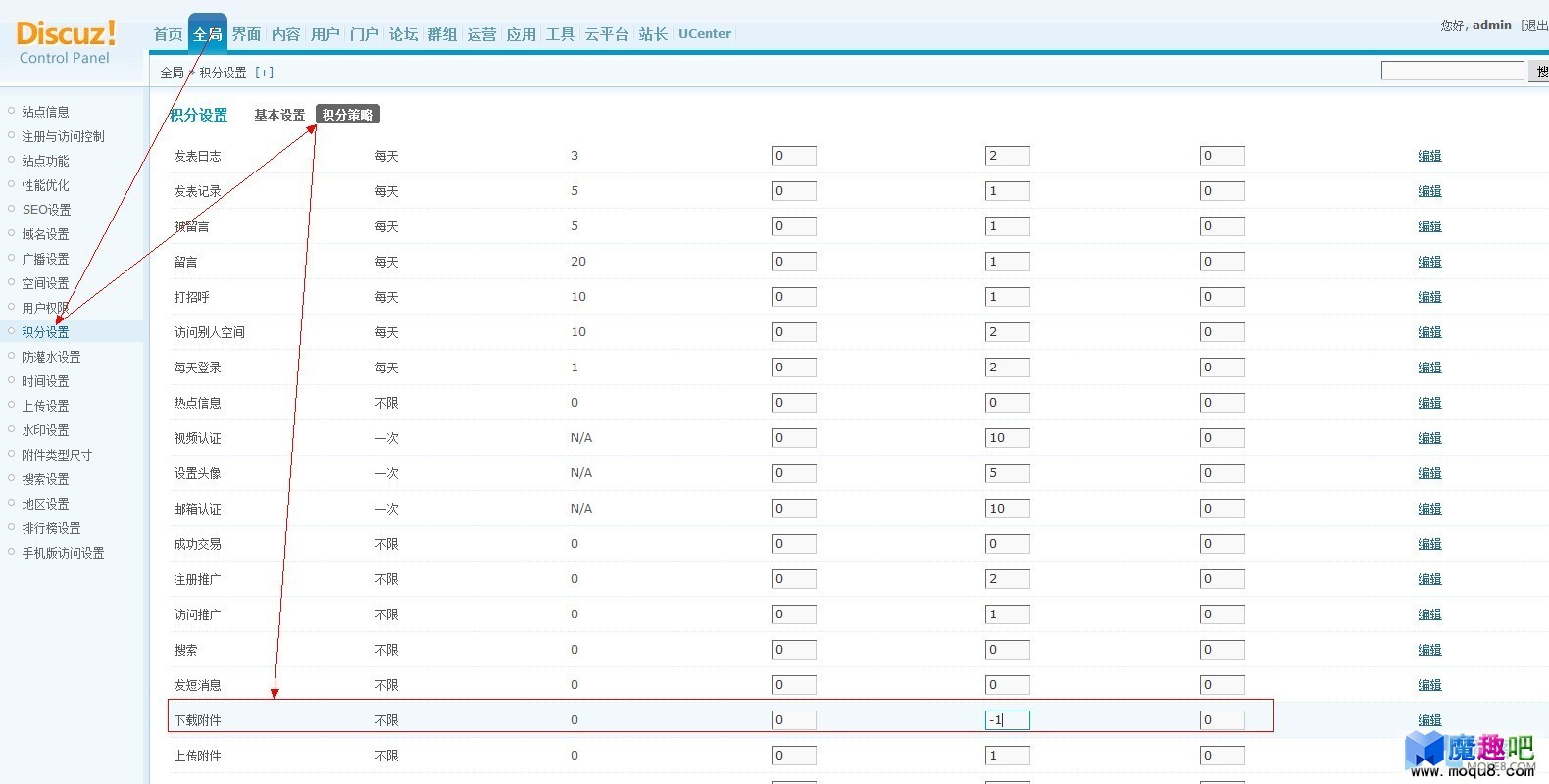Click first score field in 访问别人空间 row
Viewport: 1549px width, 784px height.
(794, 332)
